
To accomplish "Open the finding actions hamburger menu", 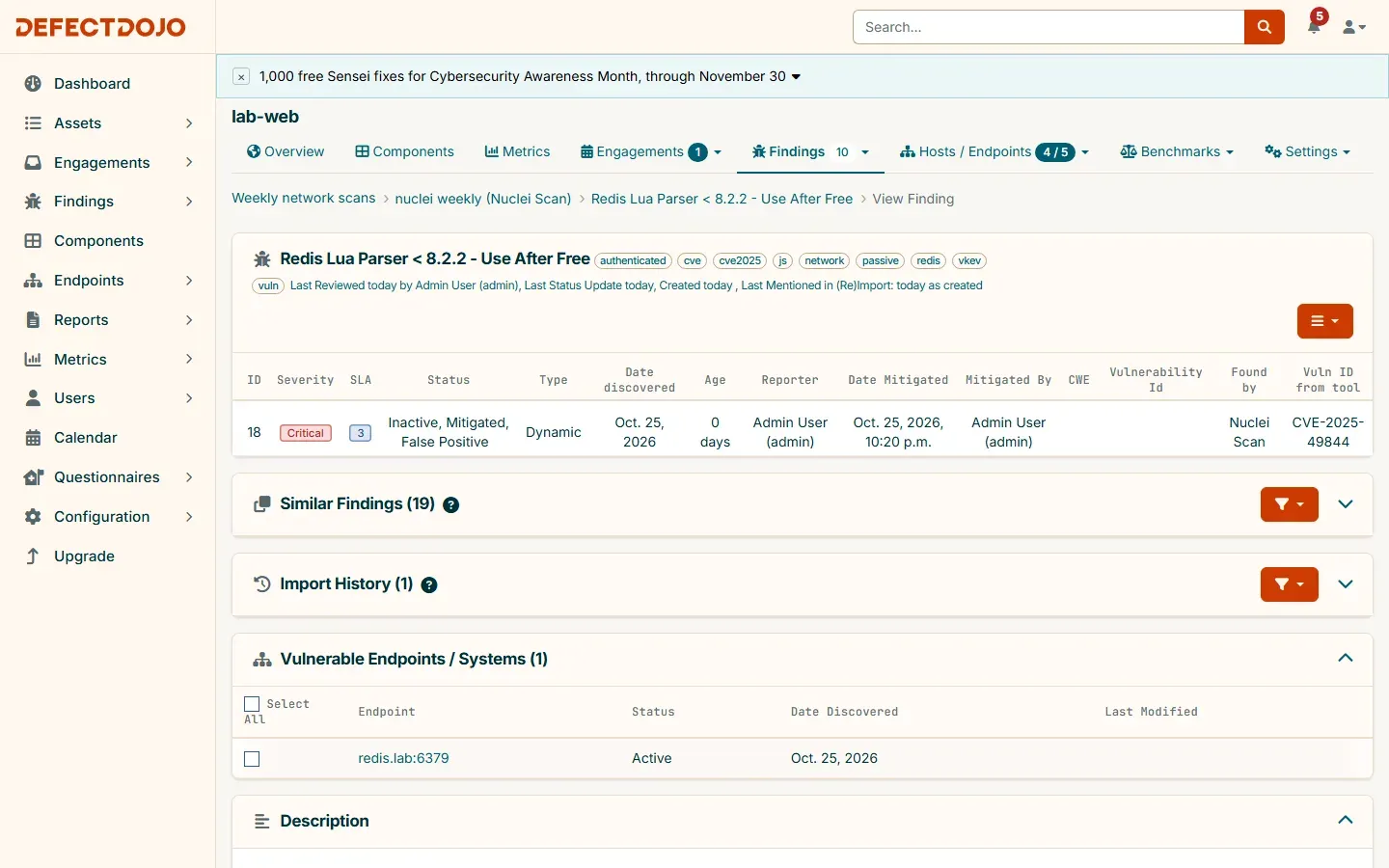I will [1324, 321].
